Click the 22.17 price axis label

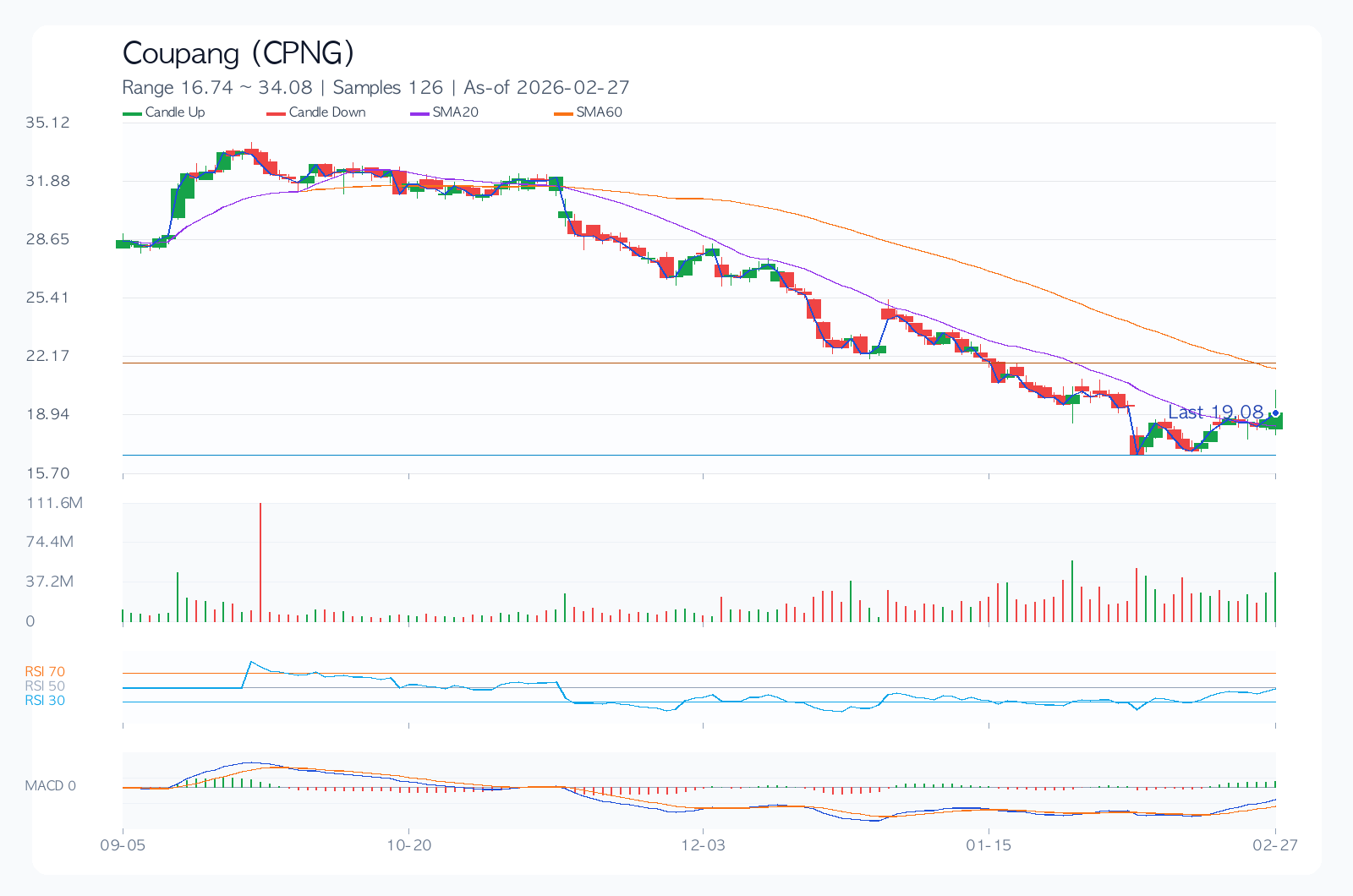tap(47, 356)
